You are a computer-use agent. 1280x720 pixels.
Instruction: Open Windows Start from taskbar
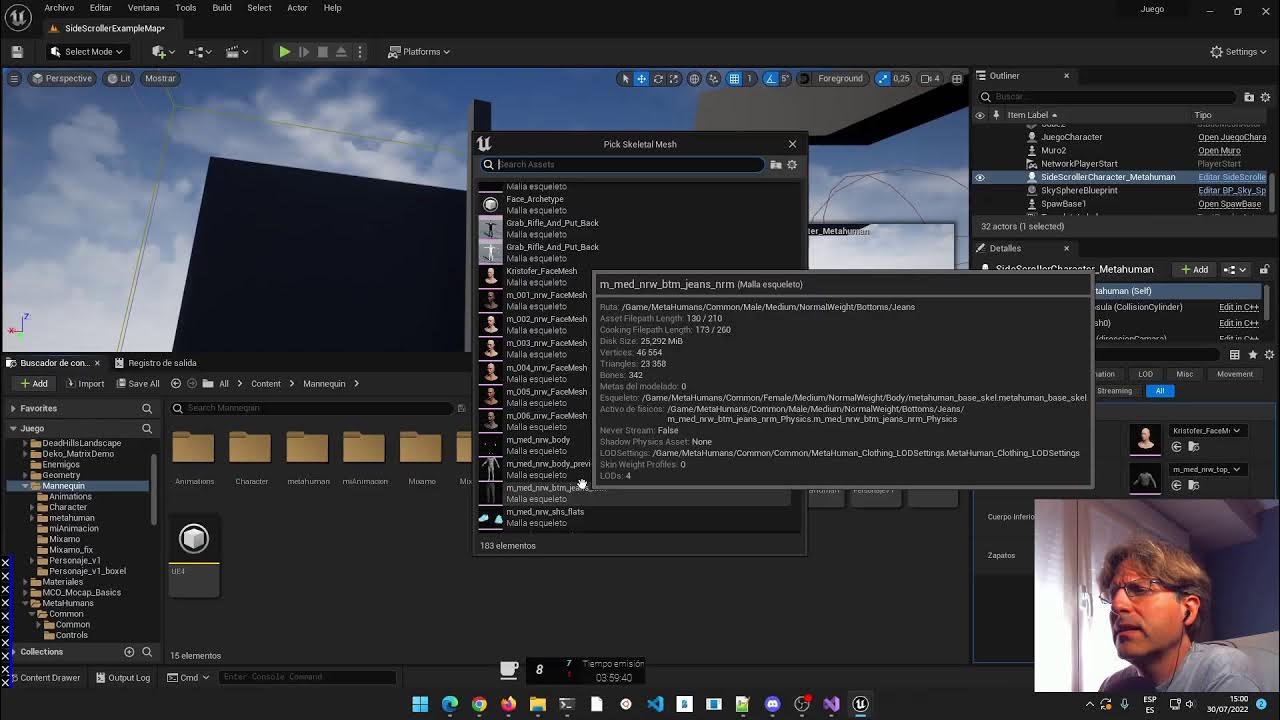tap(420, 704)
